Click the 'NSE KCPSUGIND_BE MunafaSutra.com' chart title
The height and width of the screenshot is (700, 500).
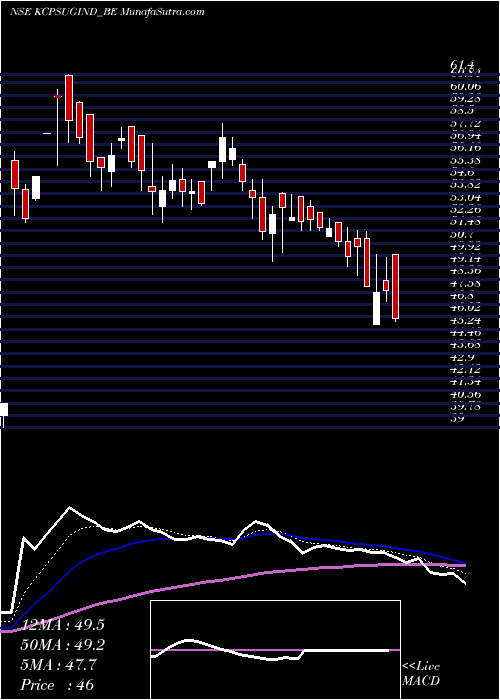tap(107, 12)
